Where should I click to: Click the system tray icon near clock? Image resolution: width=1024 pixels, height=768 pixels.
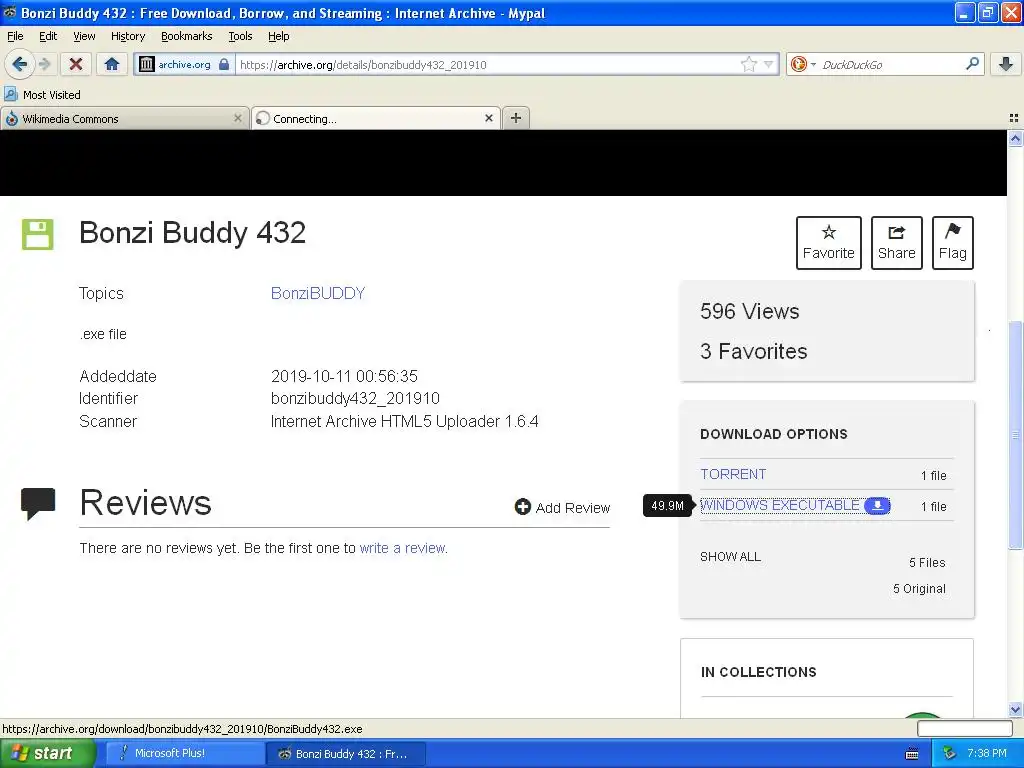coord(950,753)
